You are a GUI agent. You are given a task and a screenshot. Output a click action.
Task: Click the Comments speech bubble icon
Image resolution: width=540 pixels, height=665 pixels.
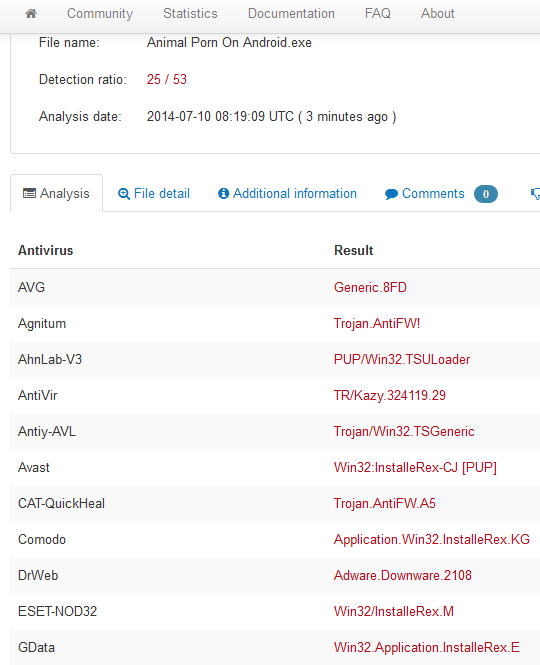point(391,194)
